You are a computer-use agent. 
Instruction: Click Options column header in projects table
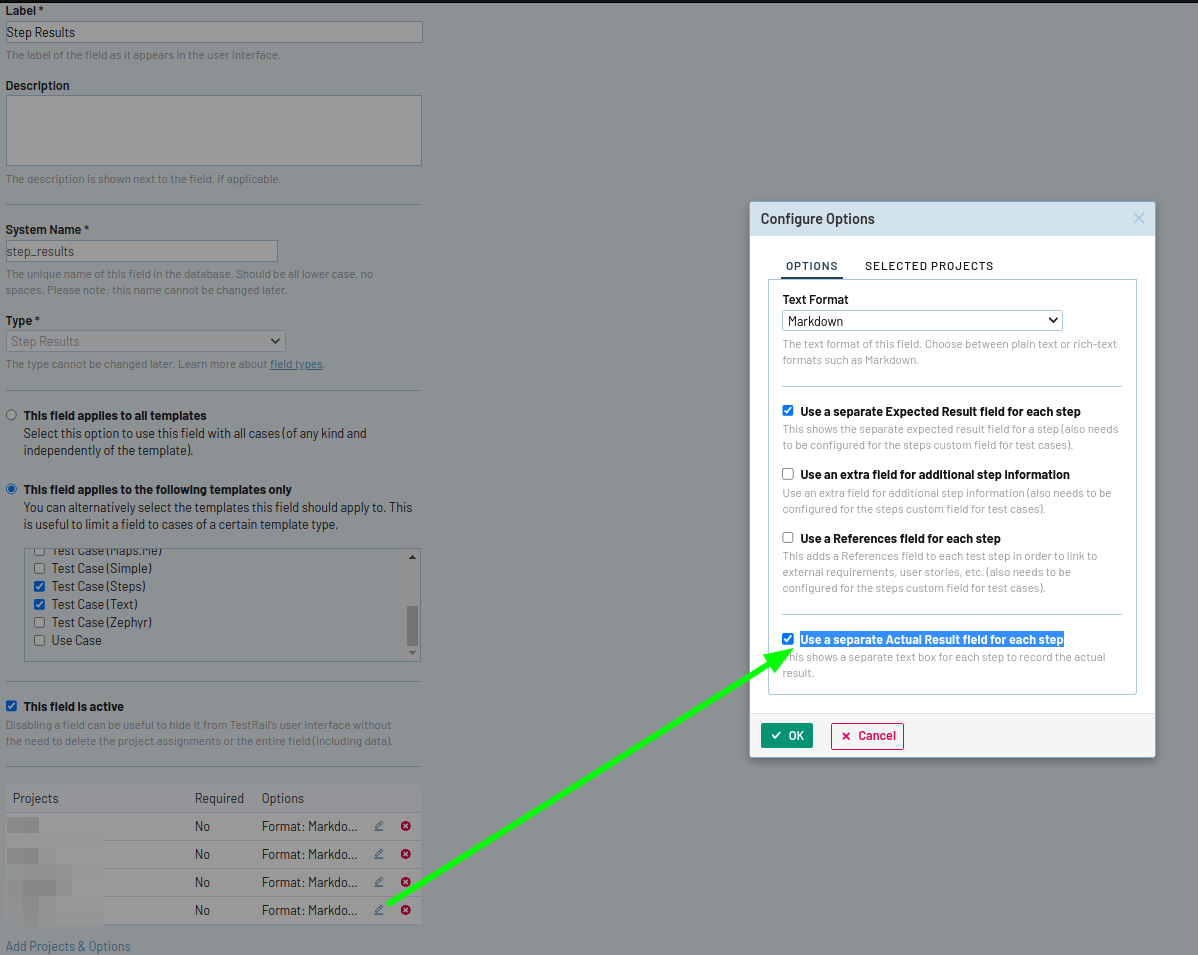coord(283,798)
